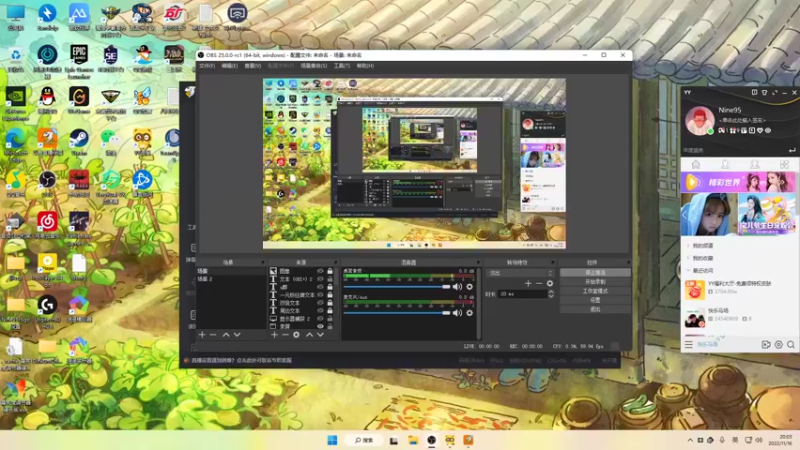
Task: Toggle lock on 一元粉丝牌文本 source
Action: pyautogui.click(x=330, y=295)
